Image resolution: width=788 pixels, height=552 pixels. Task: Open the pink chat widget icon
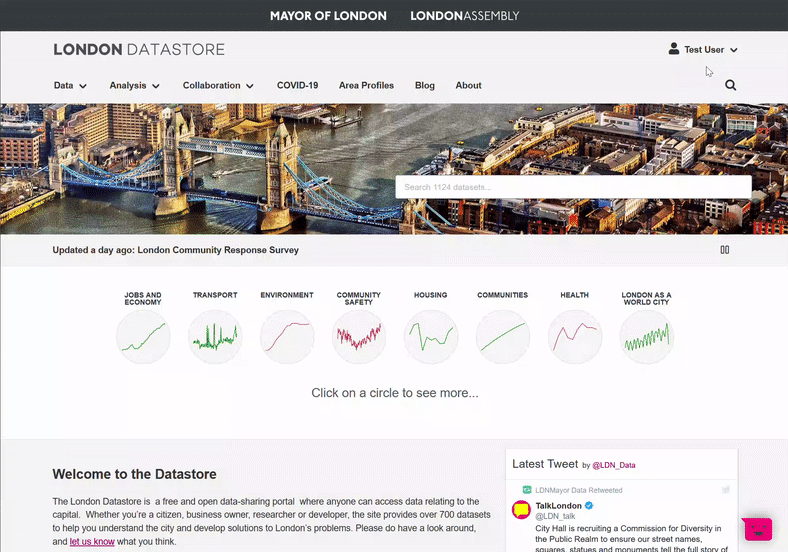[758, 529]
